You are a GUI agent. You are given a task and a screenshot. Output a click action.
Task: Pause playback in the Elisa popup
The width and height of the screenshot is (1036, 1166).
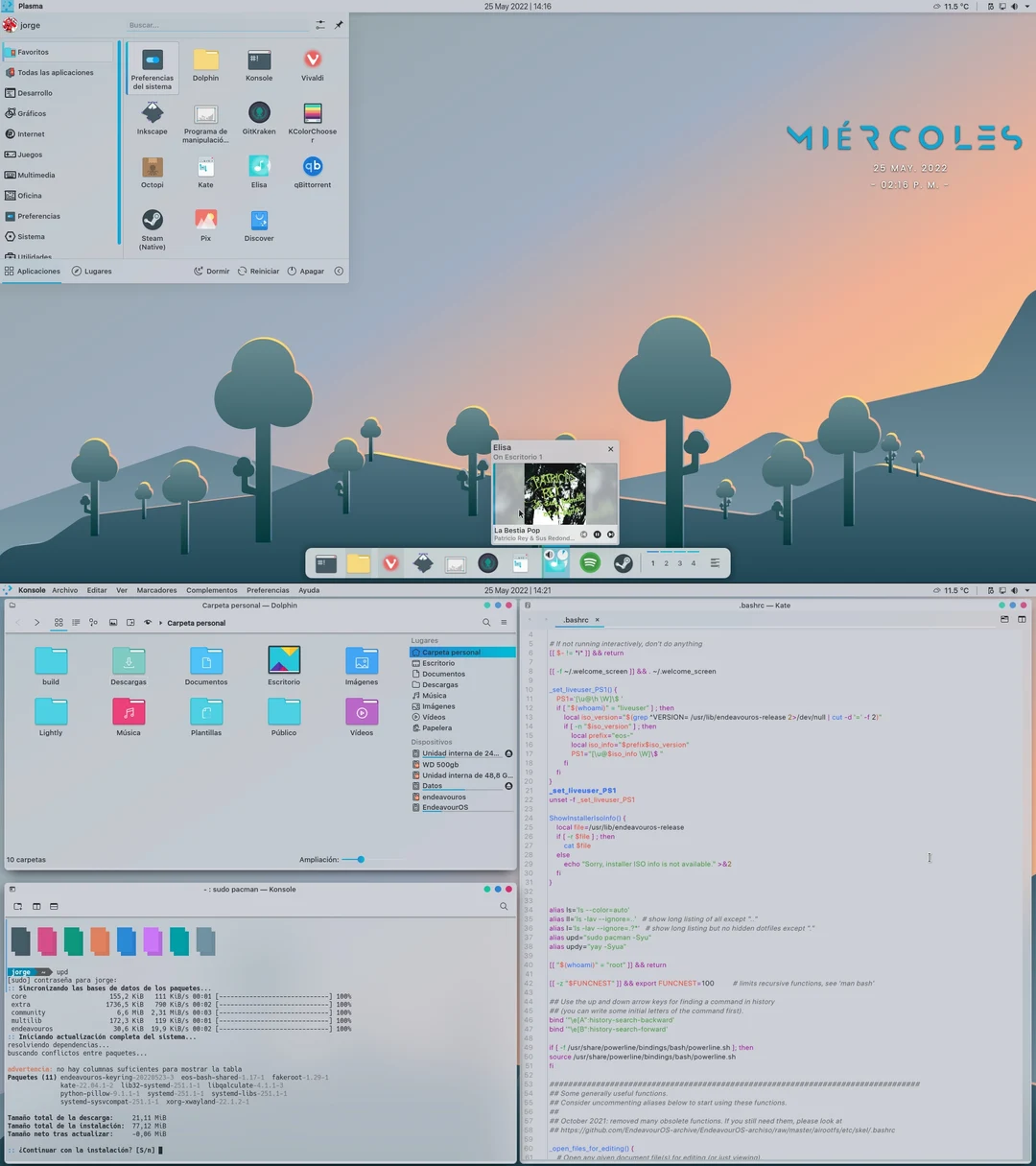pyautogui.click(x=596, y=535)
